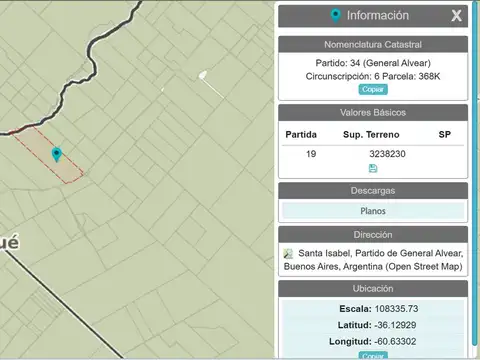480x360 pixels.
Task: Click the 'Descargas' section header
Action: coord(373,191)
